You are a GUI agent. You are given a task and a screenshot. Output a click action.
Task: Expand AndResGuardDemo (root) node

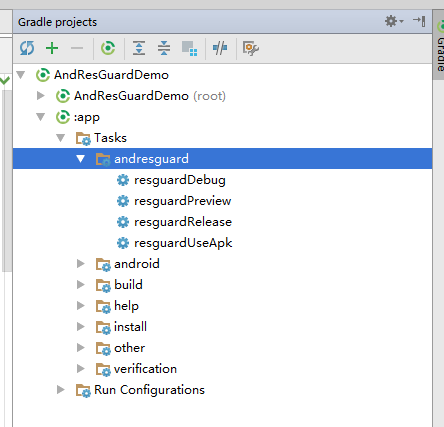pos(41,96)
